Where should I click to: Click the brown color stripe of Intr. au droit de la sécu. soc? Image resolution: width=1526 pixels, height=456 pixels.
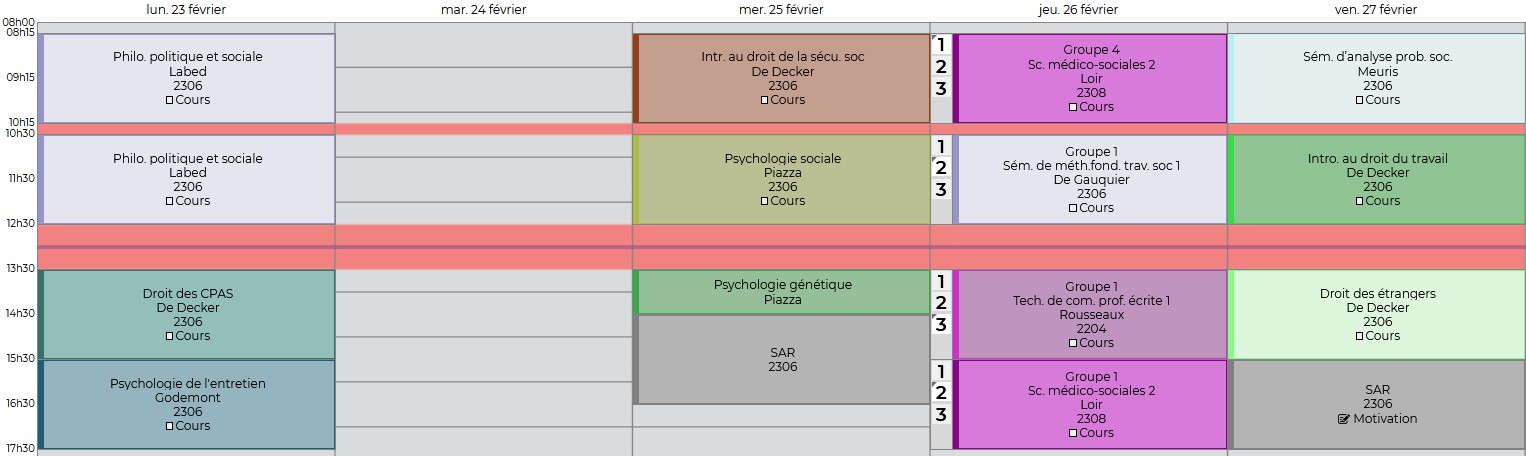tap(636, 78)
